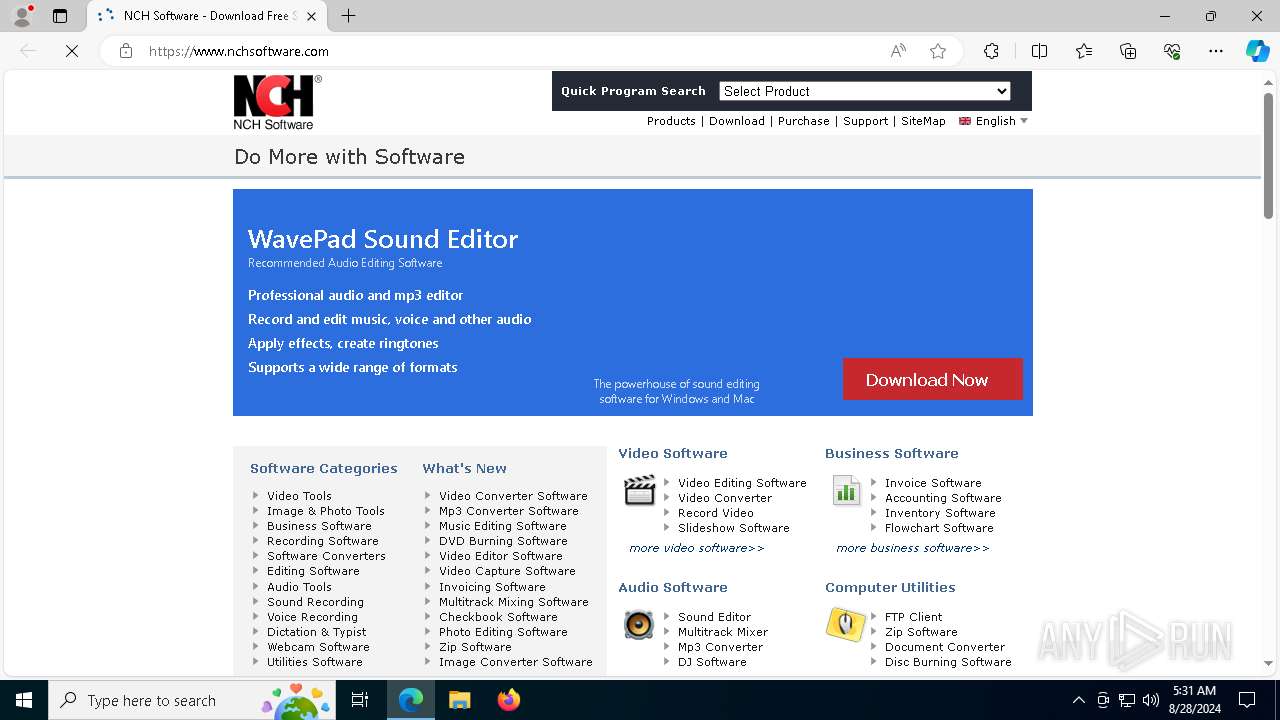Add this page to favorites
The height and width of the screenshot is (720, 1280).
938,51
